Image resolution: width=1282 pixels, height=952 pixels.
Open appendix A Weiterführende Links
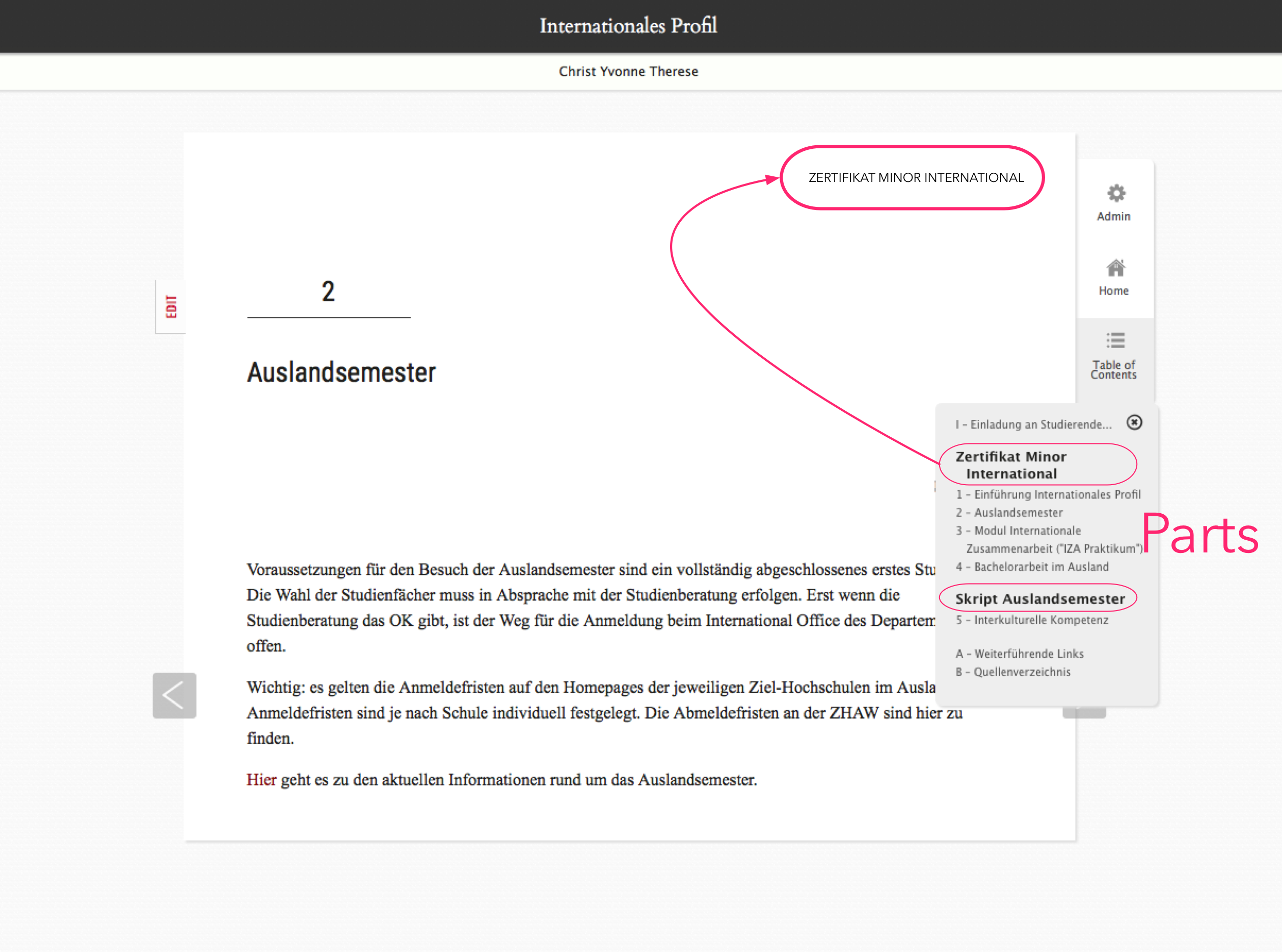point(1019,654)
